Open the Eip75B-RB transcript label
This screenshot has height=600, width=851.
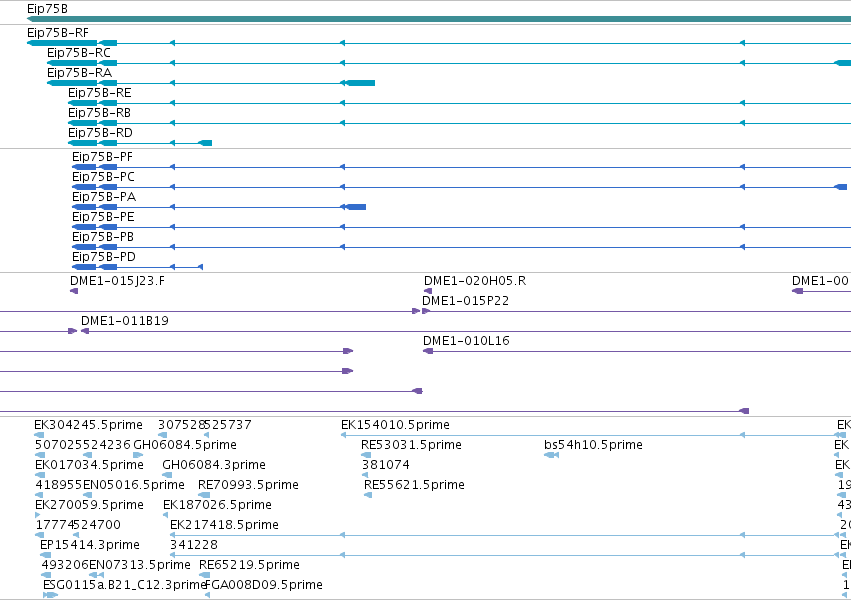coord(99,113)
